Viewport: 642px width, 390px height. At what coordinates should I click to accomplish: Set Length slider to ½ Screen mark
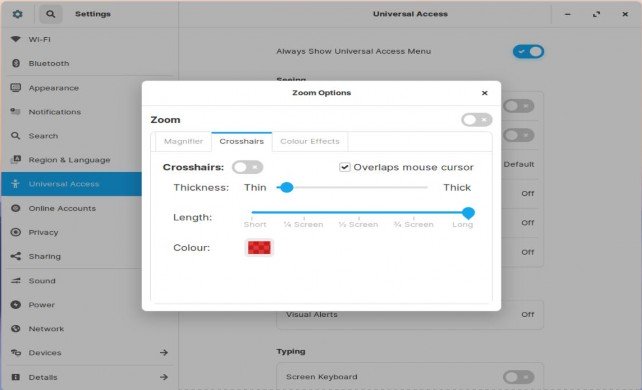coord(359,213)
